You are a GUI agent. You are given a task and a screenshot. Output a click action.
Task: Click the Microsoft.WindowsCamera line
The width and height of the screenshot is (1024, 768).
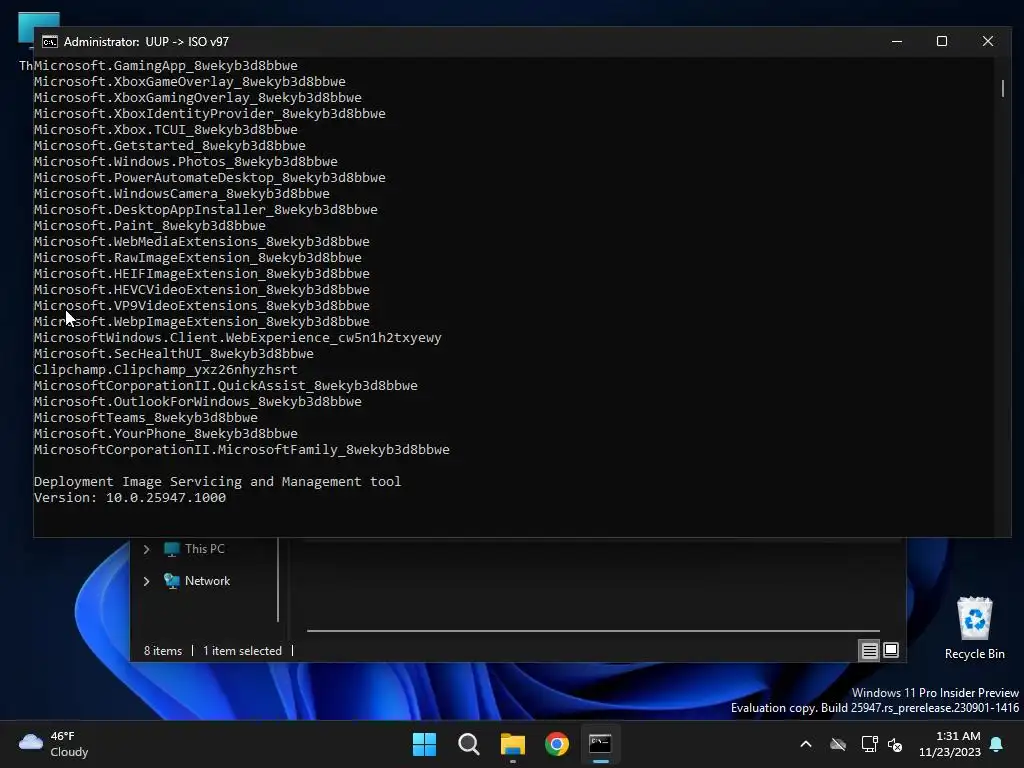click(x=182, y=194)
